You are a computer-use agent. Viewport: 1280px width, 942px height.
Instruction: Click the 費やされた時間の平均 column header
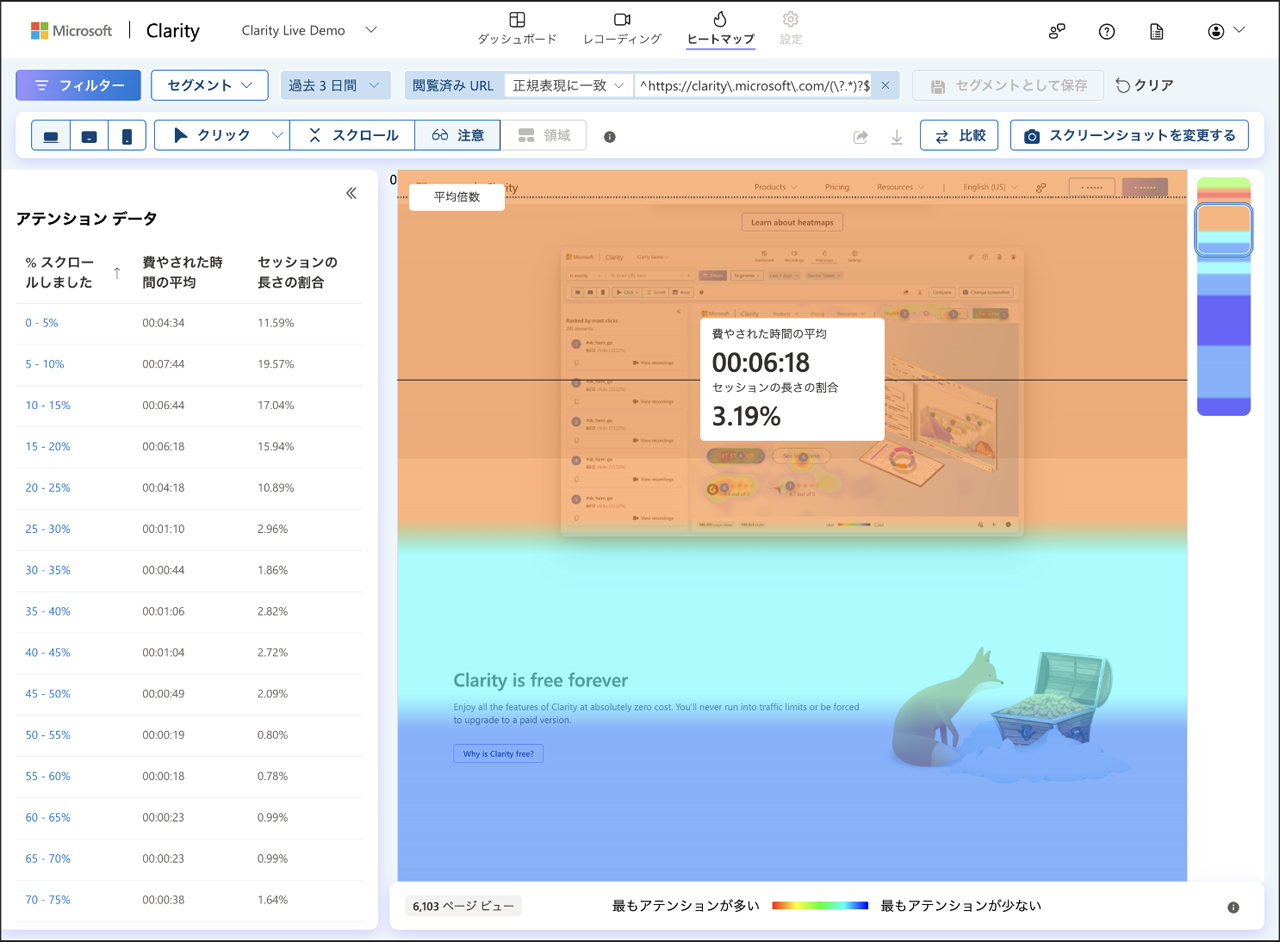(x=182, y=272)
